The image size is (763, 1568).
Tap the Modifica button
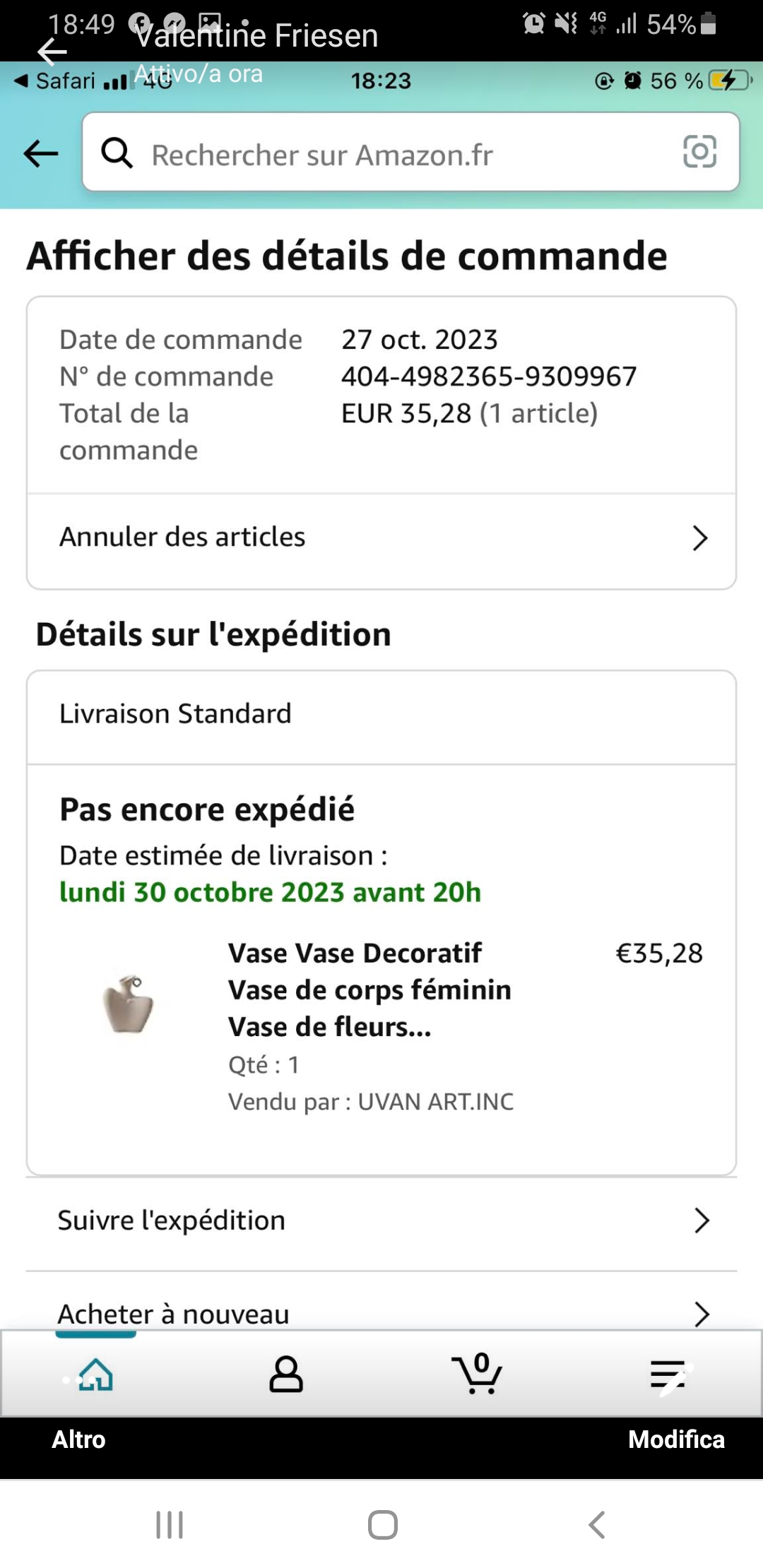[676, 1439]
